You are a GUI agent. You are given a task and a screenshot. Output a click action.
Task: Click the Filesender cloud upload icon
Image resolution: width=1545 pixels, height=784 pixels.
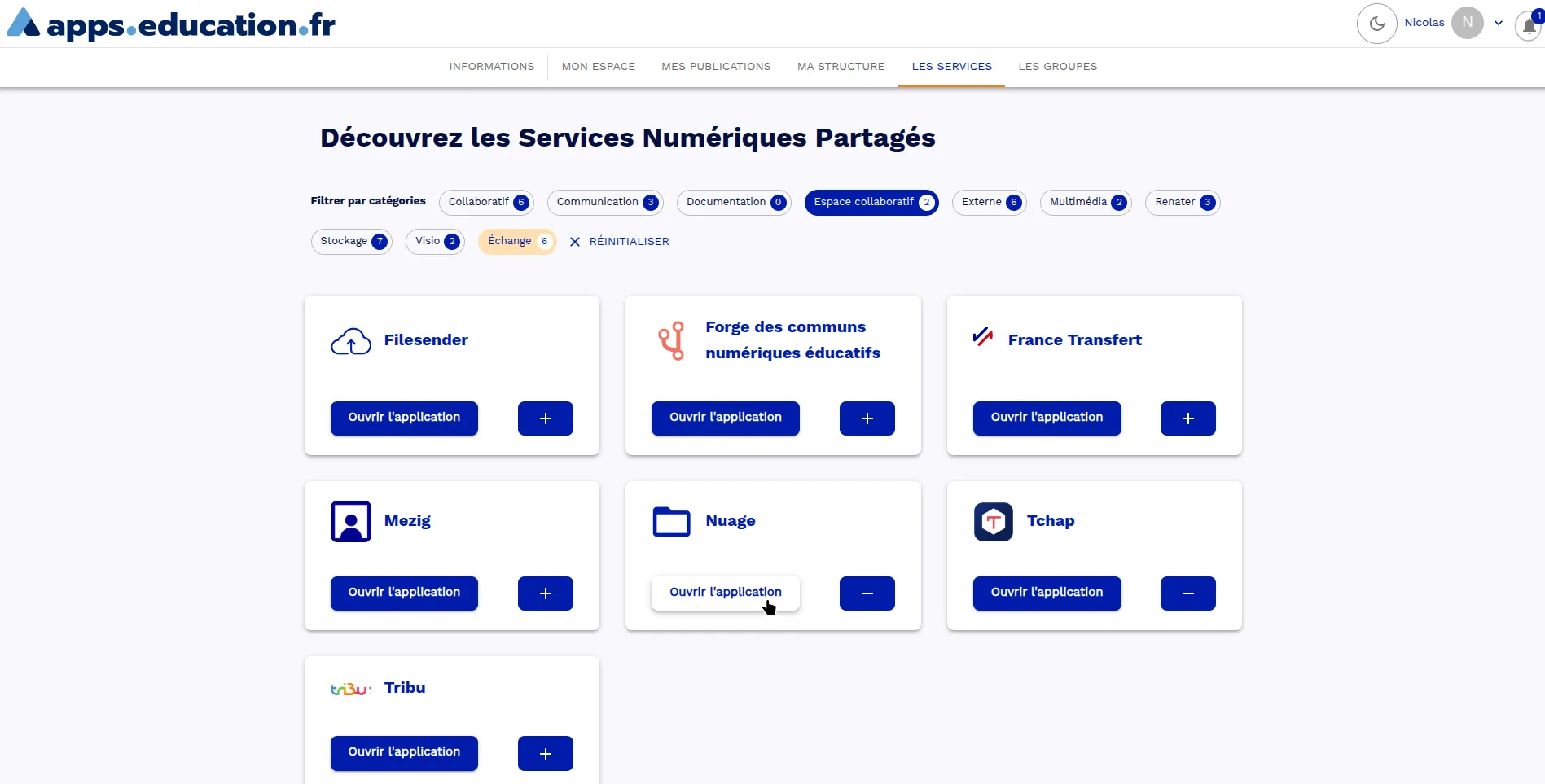351,341
